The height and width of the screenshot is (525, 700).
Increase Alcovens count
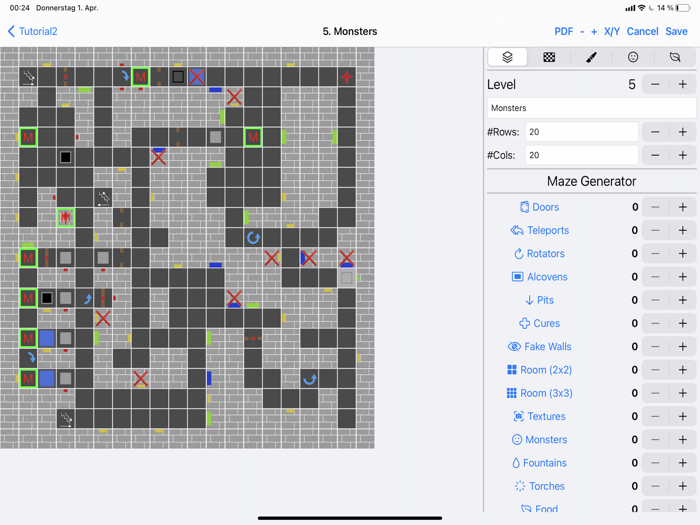click(683, 277)
